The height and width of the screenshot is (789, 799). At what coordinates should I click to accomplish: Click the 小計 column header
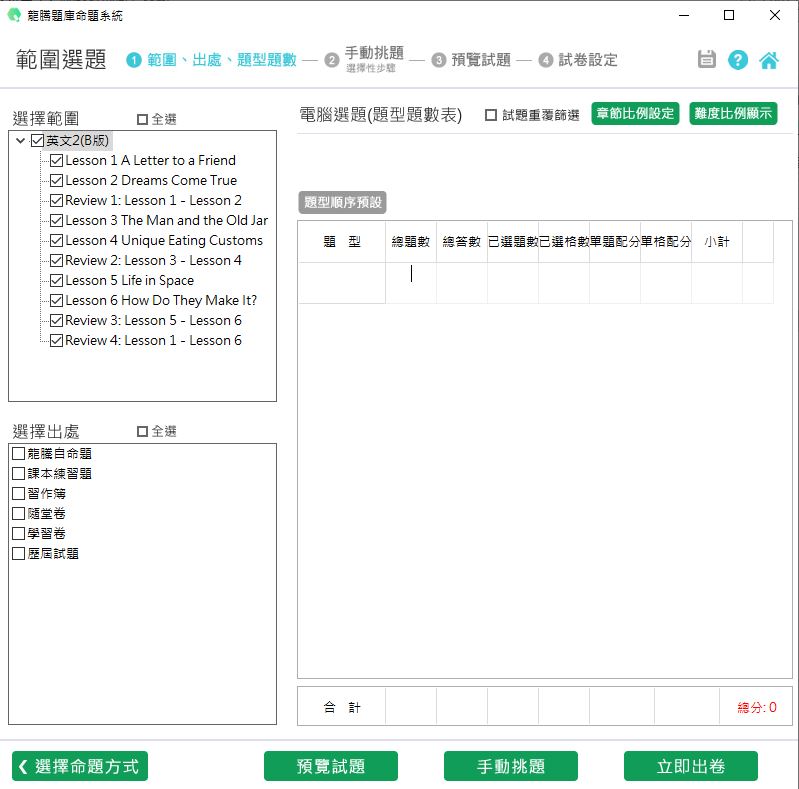point(716,242)
